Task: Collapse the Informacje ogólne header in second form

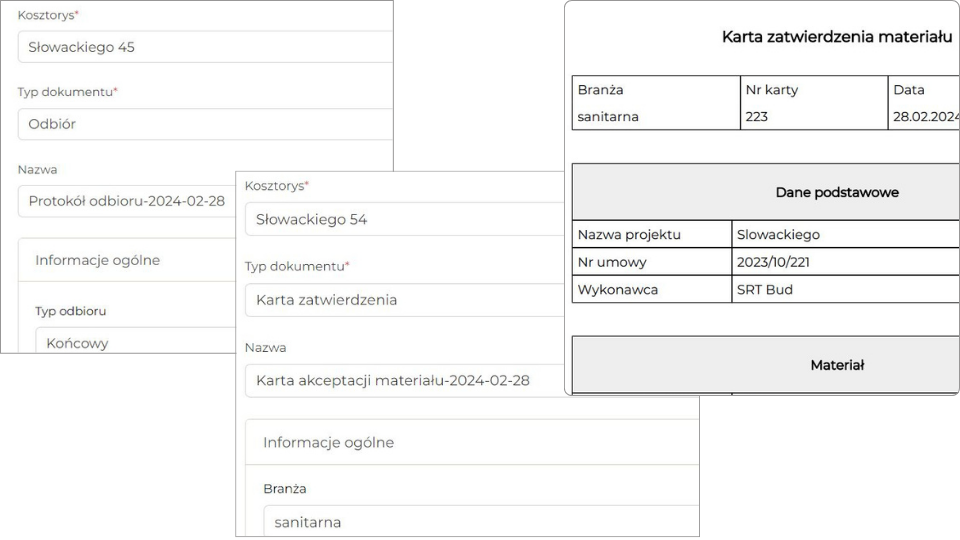Action: coord(472,442)
